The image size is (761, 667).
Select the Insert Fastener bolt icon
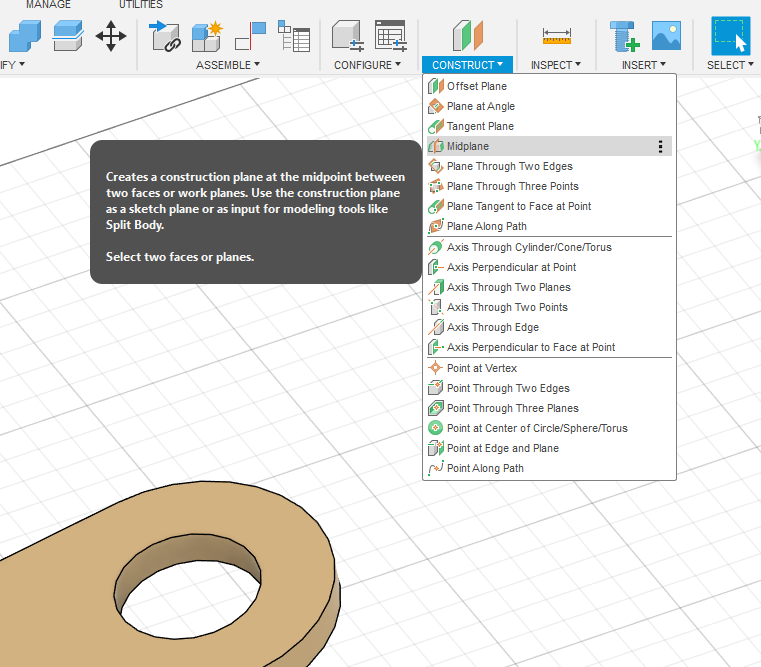[x=625, y=37]
